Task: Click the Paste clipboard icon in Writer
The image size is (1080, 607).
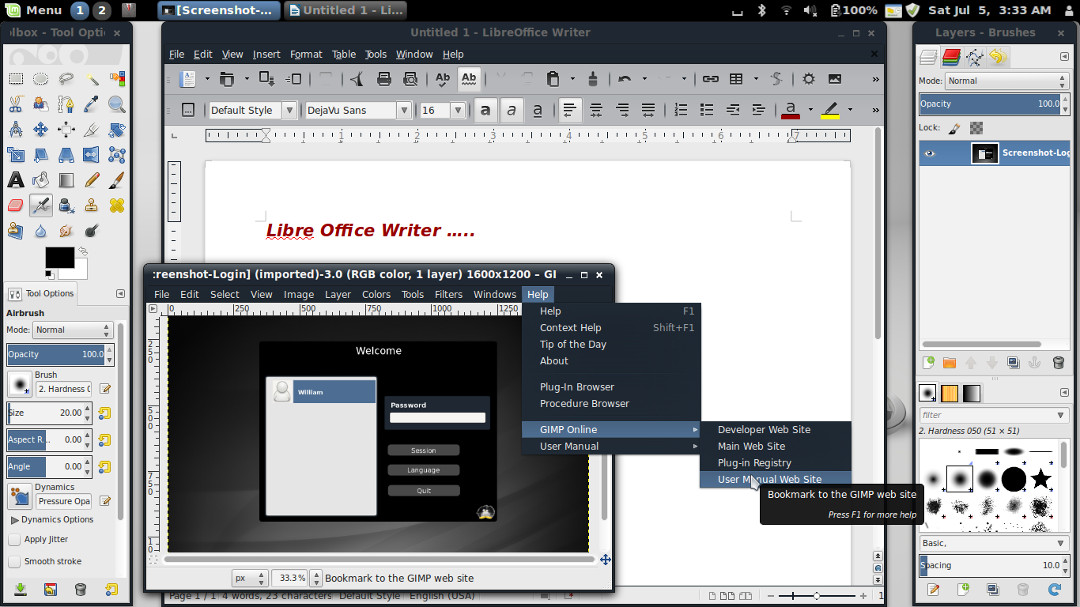Action: coord(552,79)
